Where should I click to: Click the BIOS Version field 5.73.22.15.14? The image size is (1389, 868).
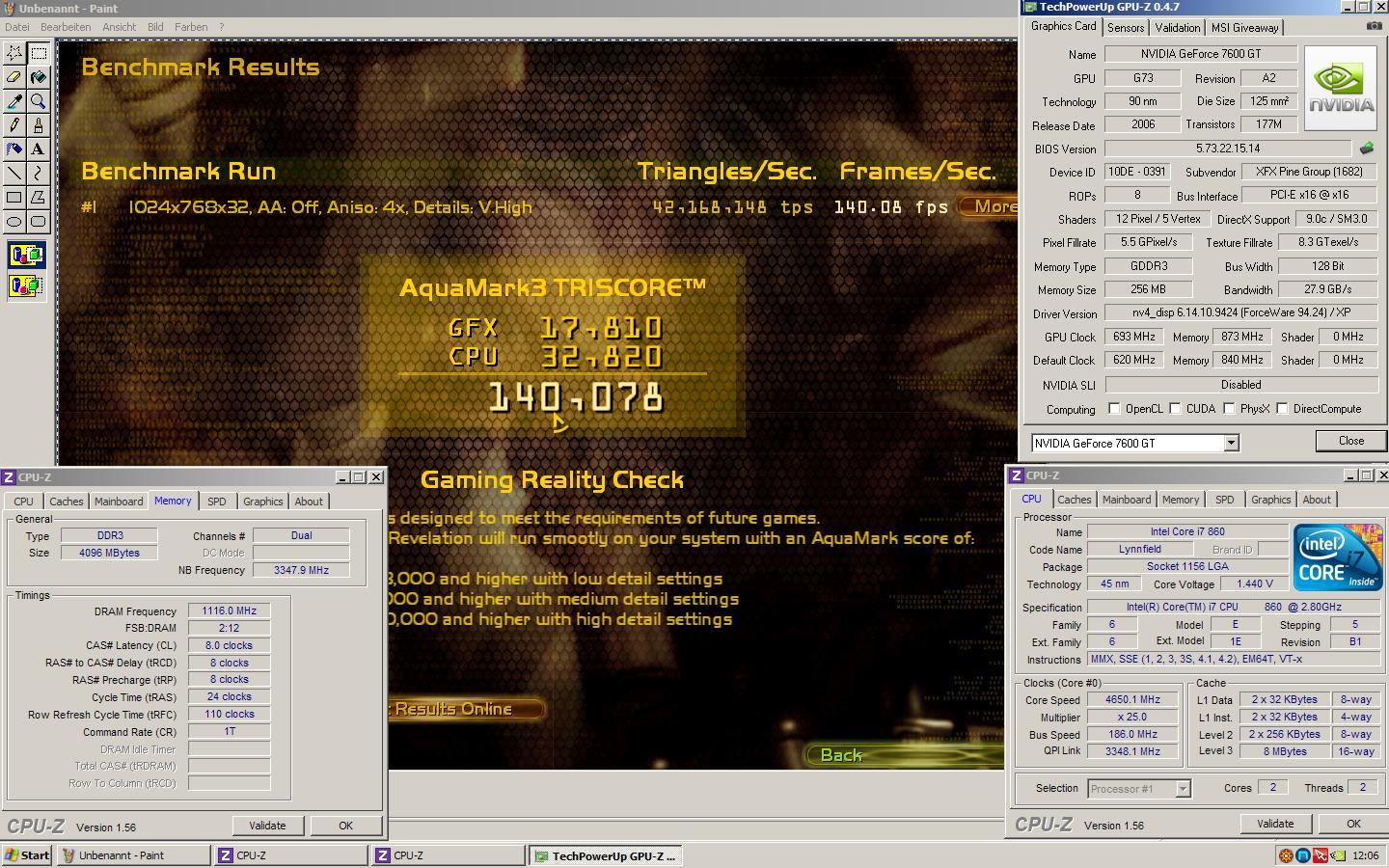(1228, 149)
